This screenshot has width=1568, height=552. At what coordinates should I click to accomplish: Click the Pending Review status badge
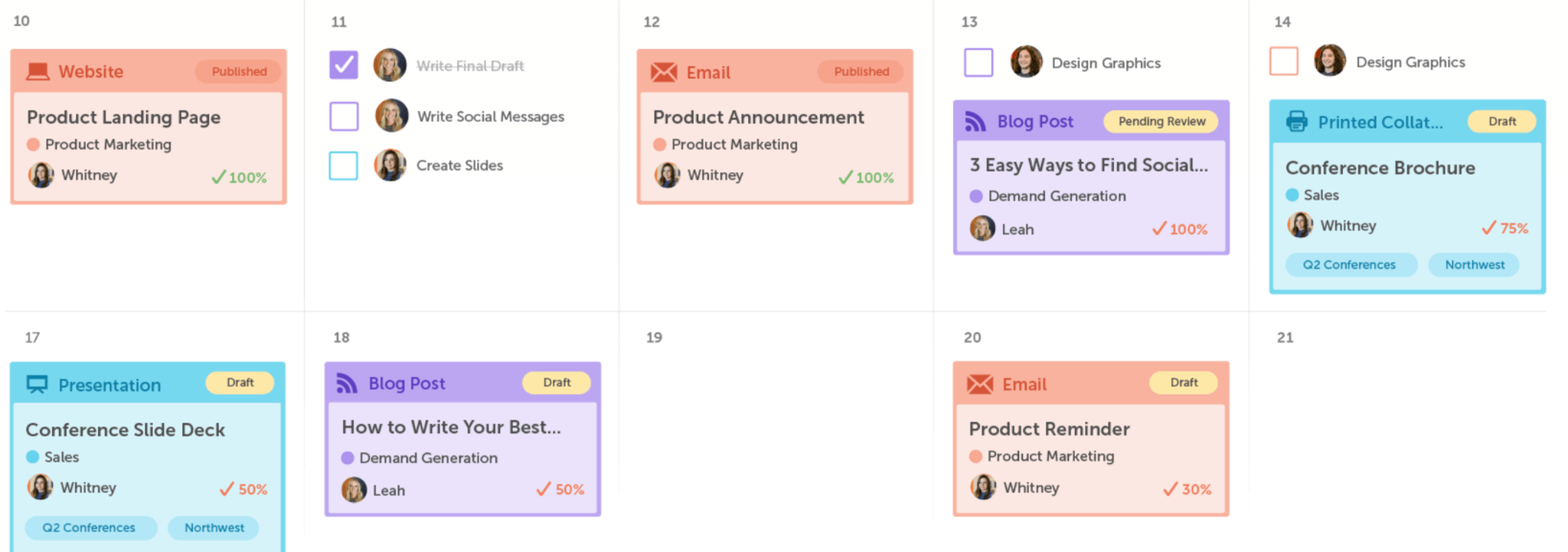(x=1161, y=121)
